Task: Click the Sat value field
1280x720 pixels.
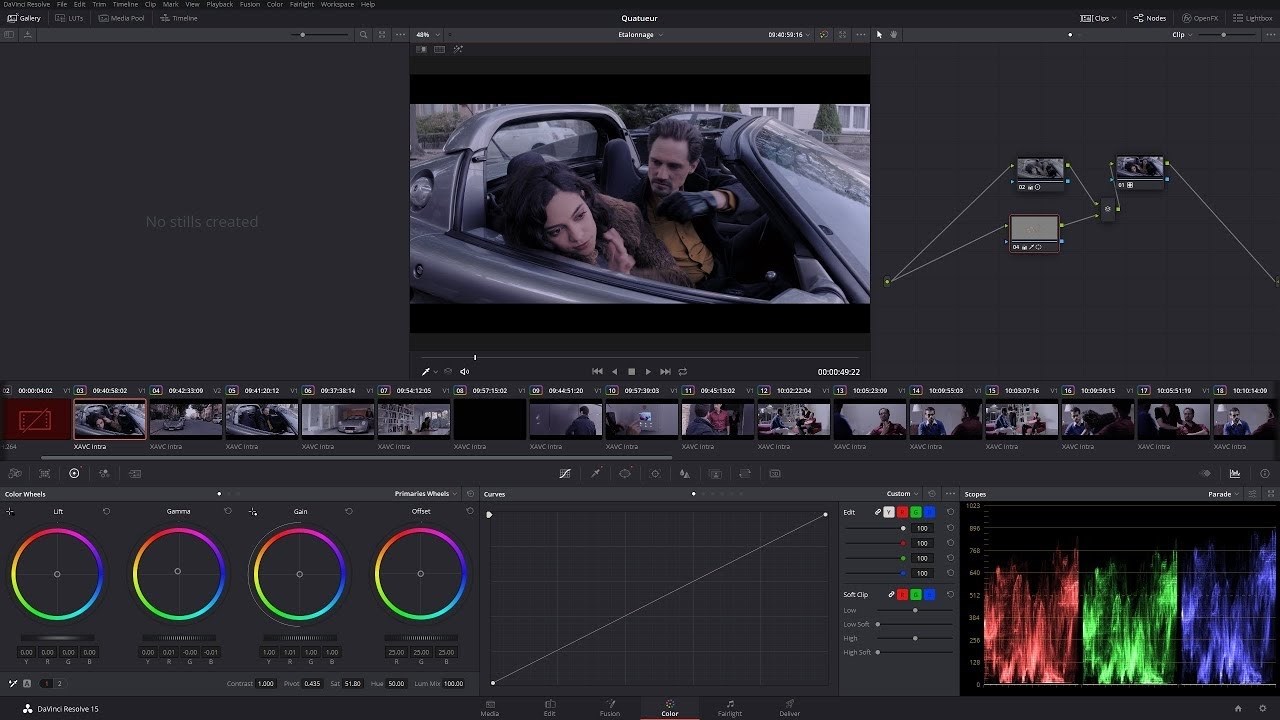Action: coord(353,683)
